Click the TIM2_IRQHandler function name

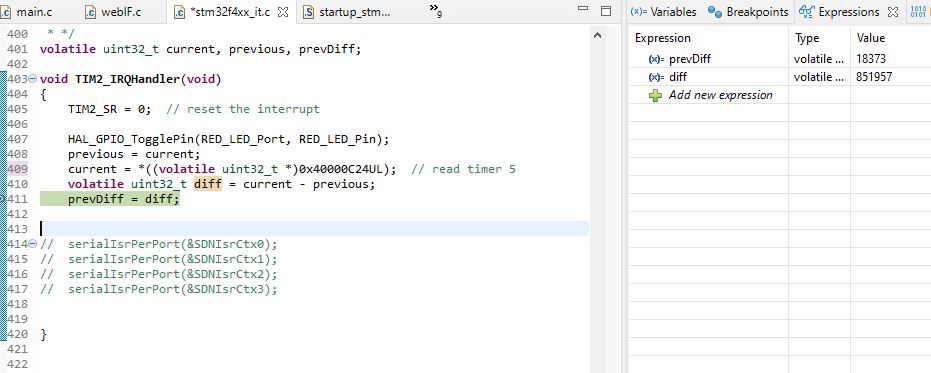pos(127,79)
